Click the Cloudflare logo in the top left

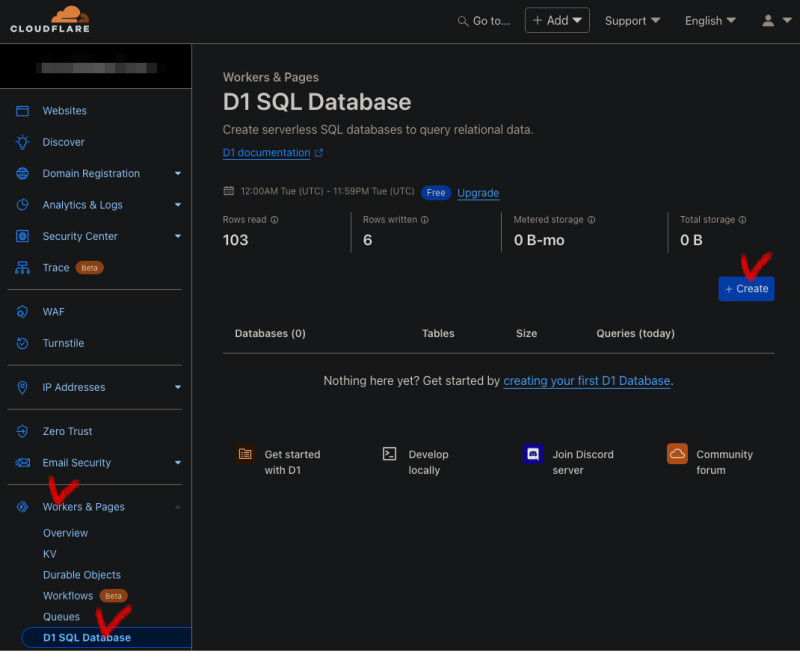48,19
